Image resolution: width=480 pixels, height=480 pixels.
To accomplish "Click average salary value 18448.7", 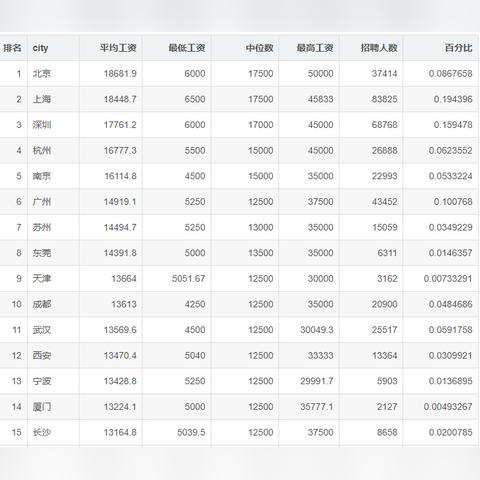I will click(x=120, y=99).
